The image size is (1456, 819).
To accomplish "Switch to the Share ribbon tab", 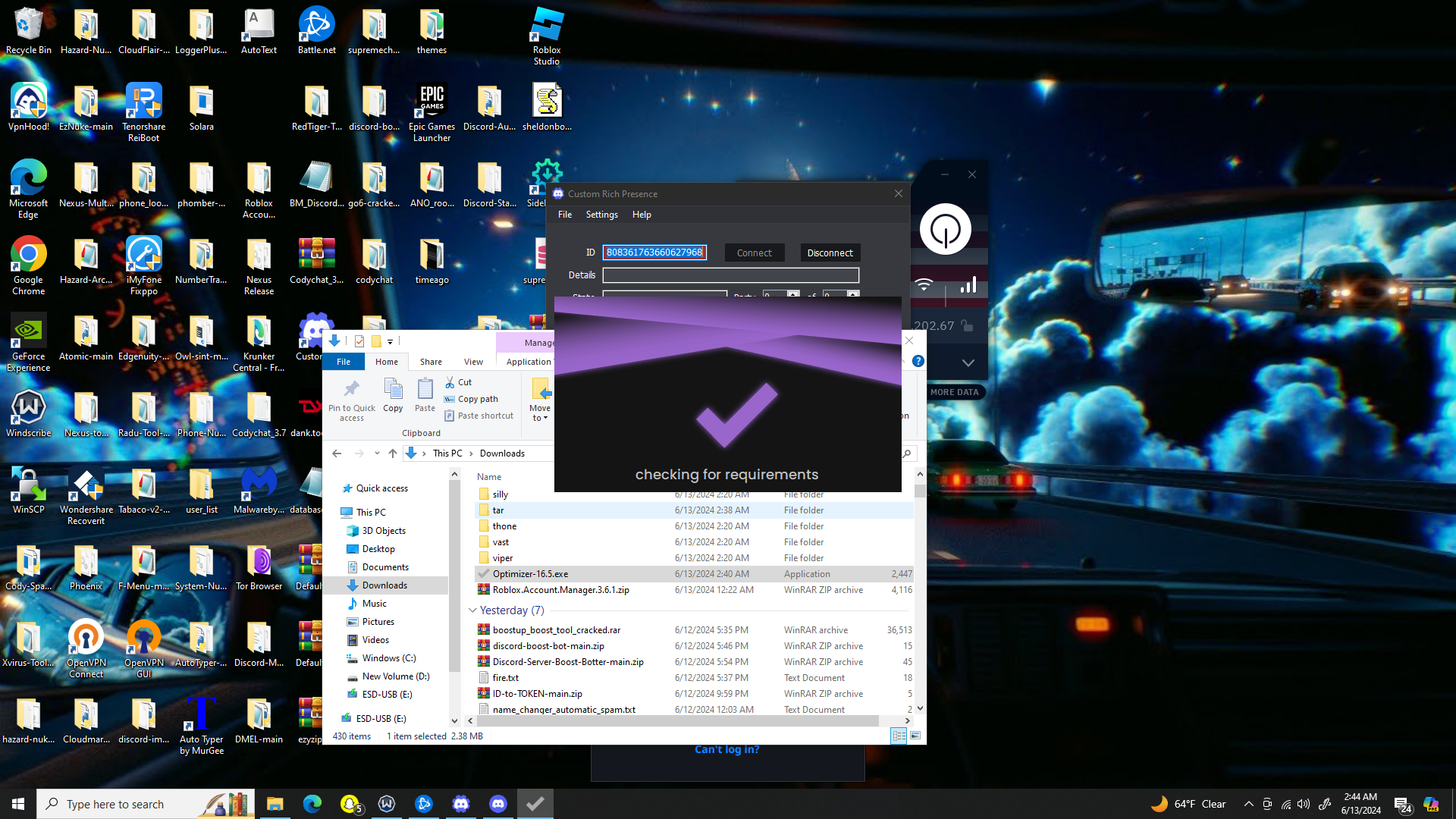I will (x=431, y=362).
